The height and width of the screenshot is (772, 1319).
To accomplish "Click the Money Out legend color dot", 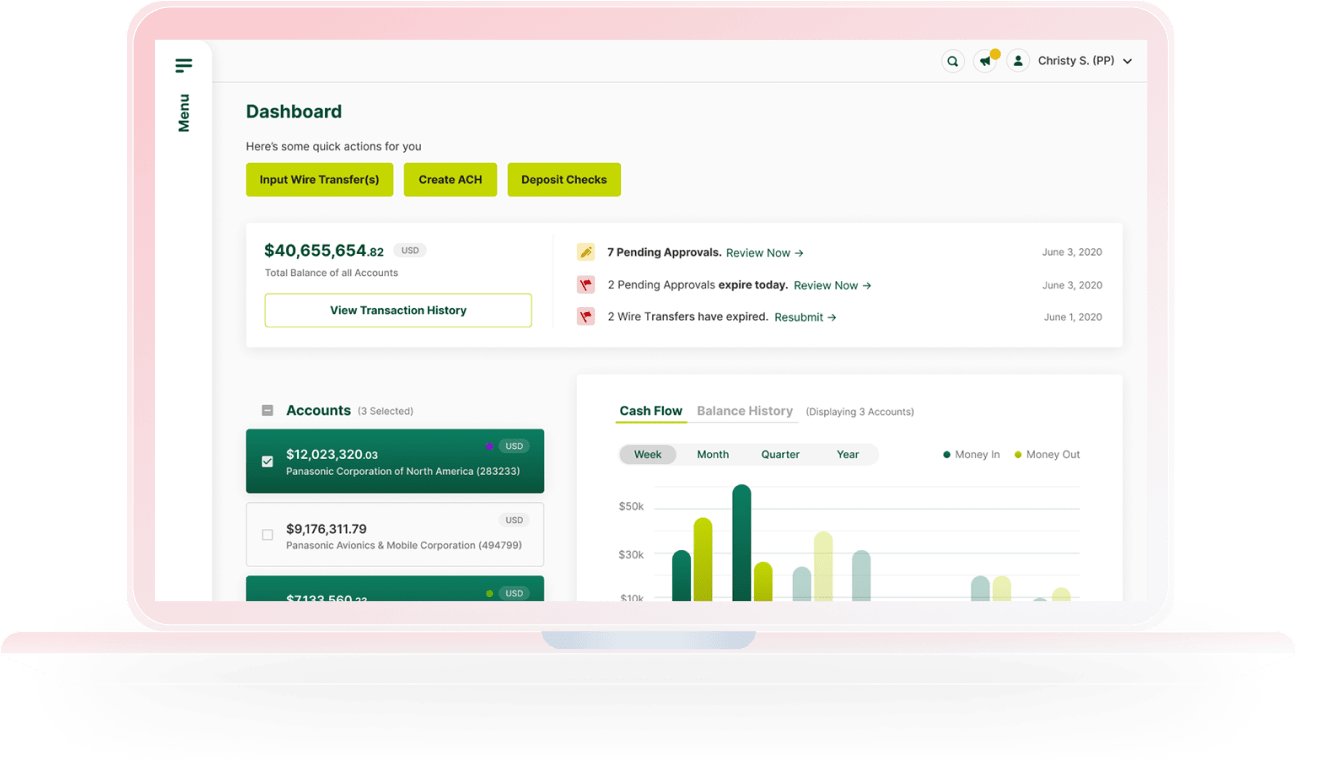I will [1018, 455].
